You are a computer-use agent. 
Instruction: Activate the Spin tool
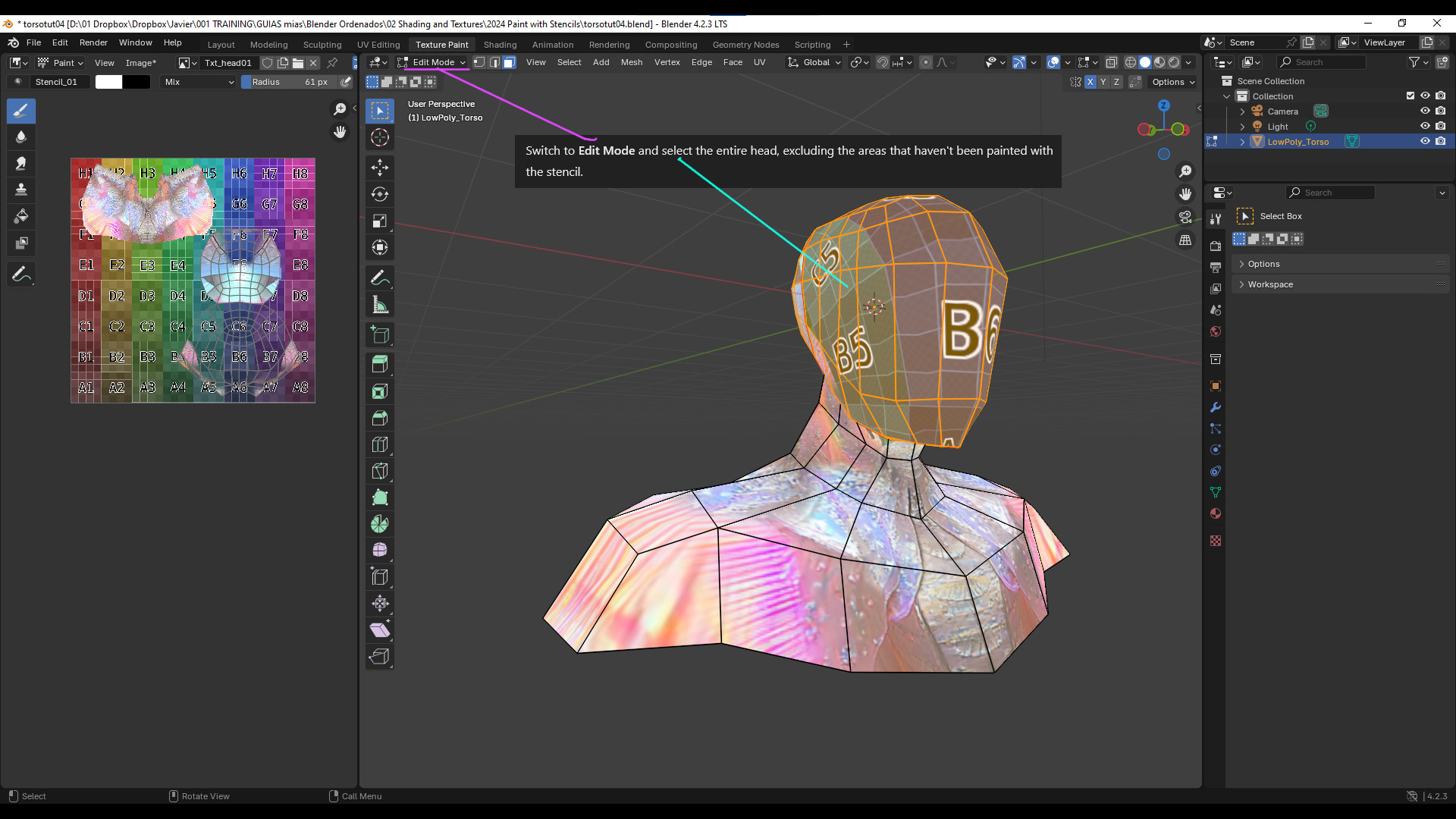click(380, 524)
